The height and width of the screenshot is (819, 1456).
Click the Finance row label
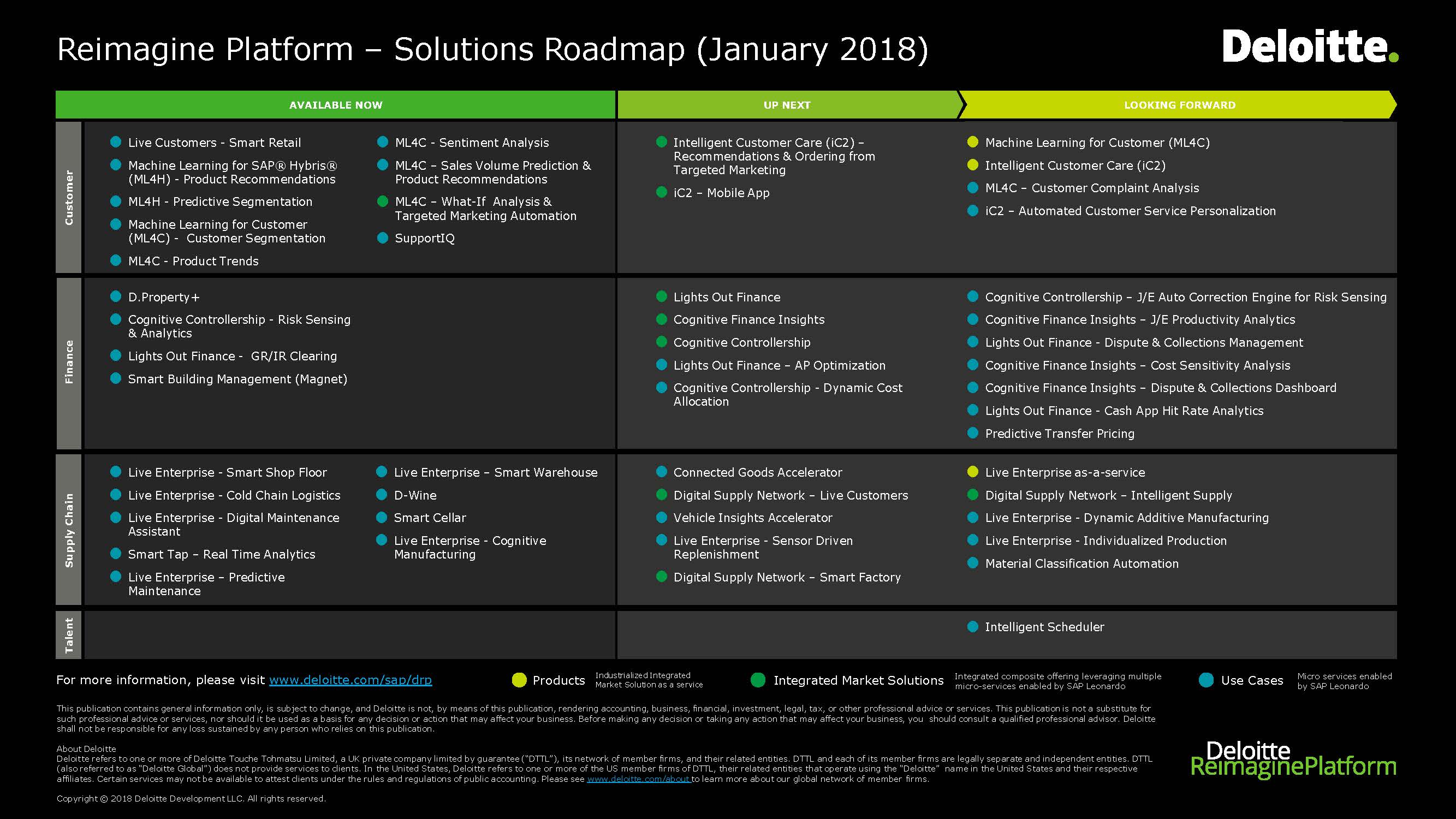[69, 363]
